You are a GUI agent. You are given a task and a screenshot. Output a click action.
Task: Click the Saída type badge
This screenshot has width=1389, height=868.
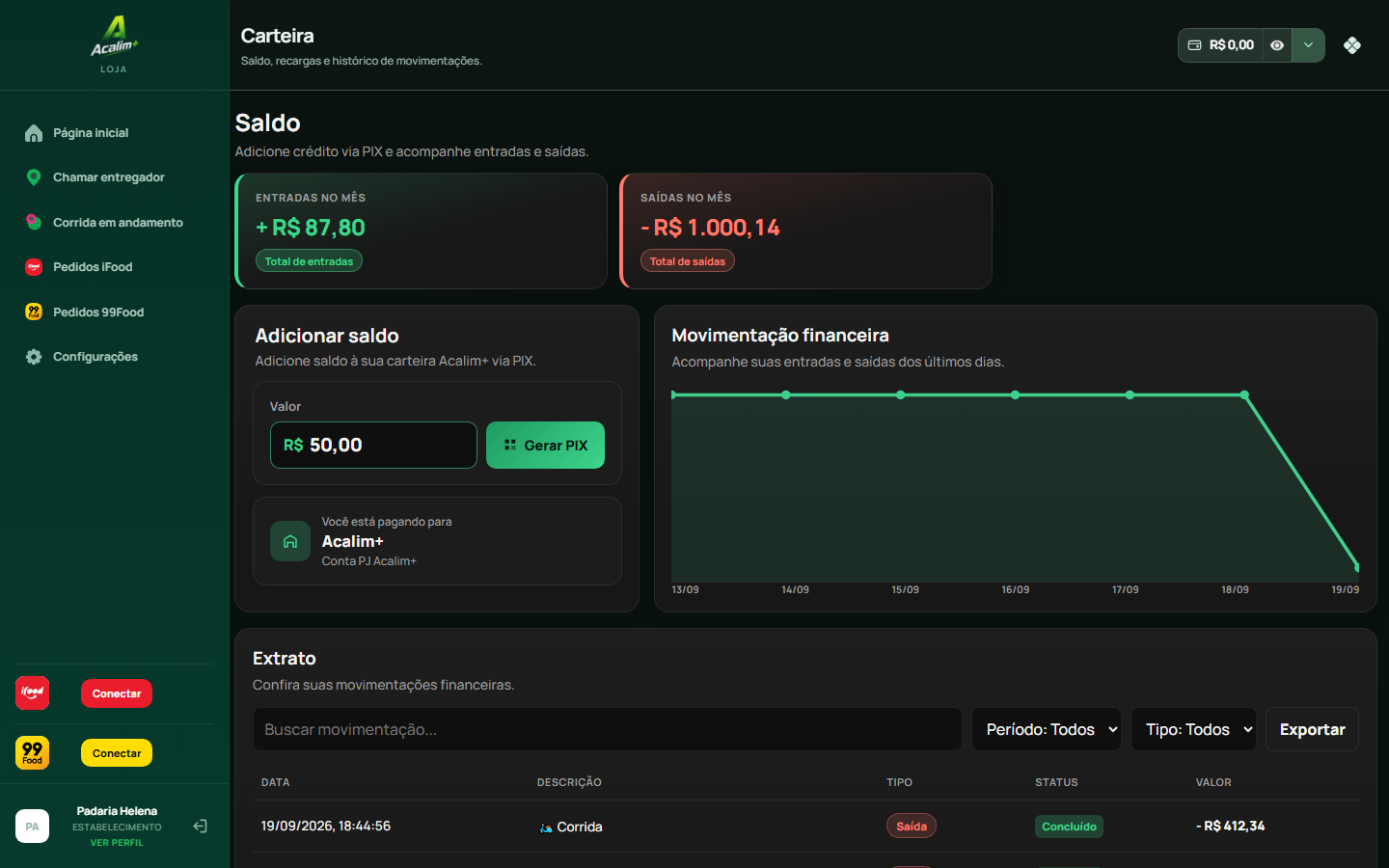pos(912,827)
